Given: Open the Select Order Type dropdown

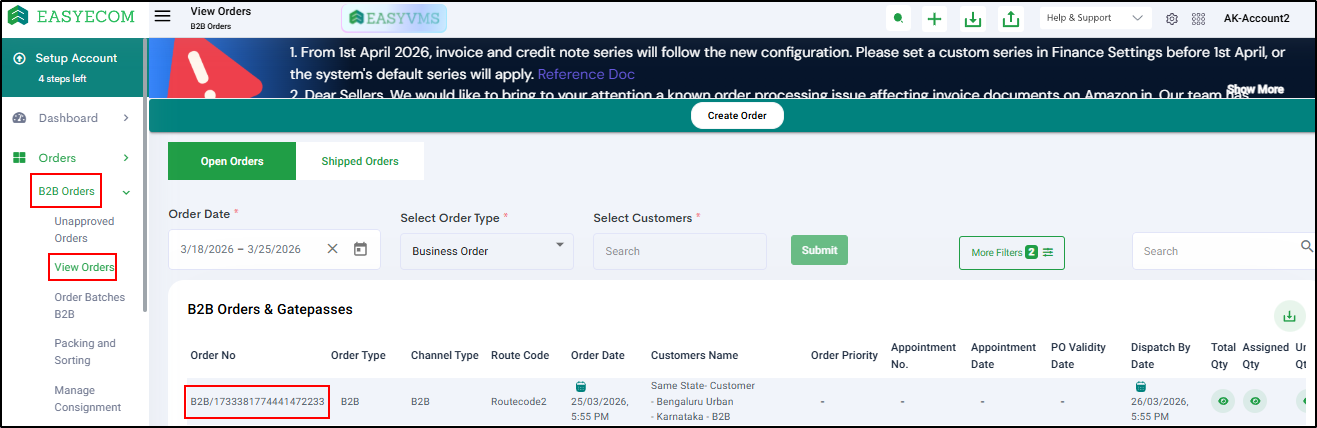Looking at the screenshot, I should pos(486,251).
